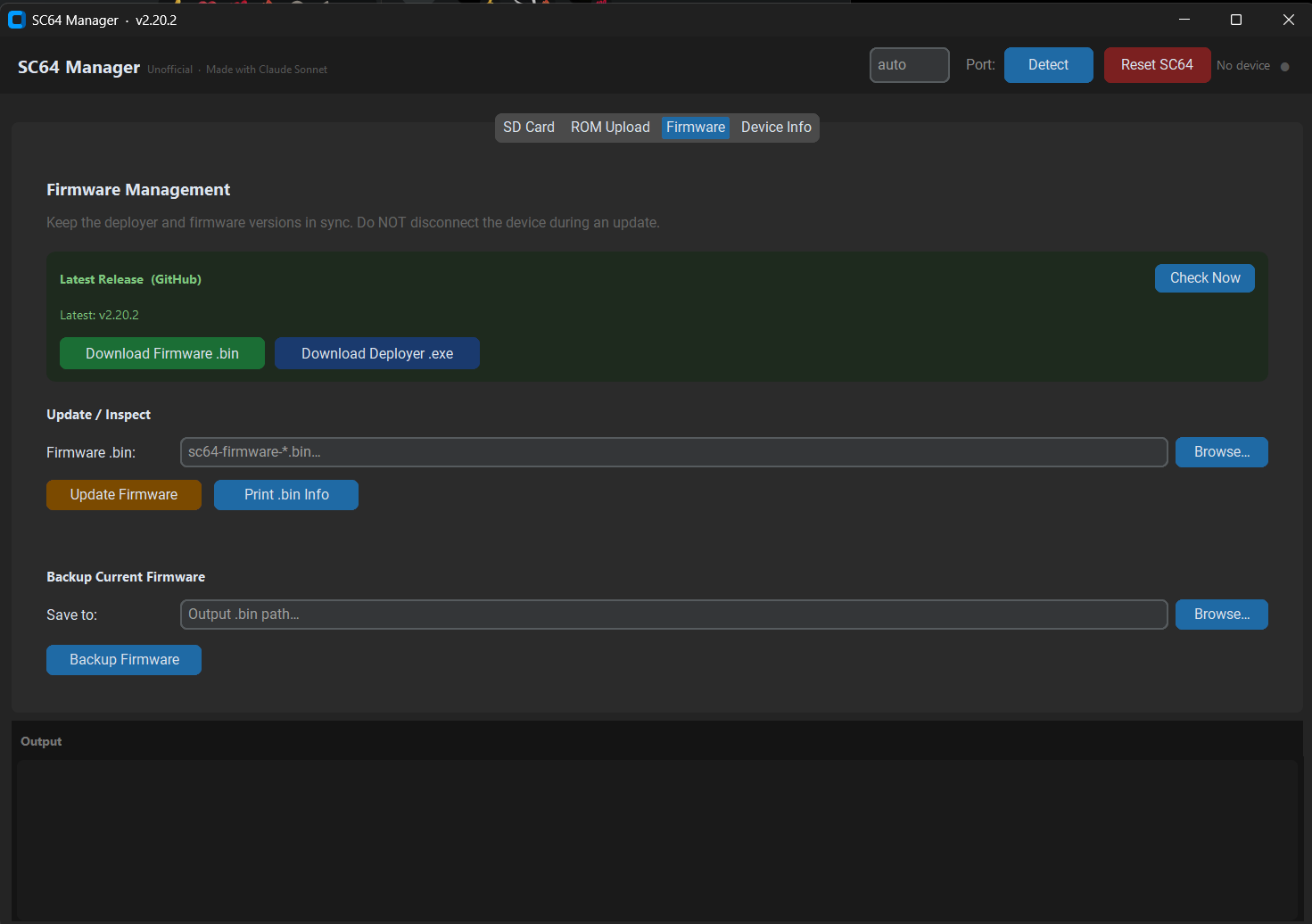Run Backup Firmware

click(x=124, y=660)
